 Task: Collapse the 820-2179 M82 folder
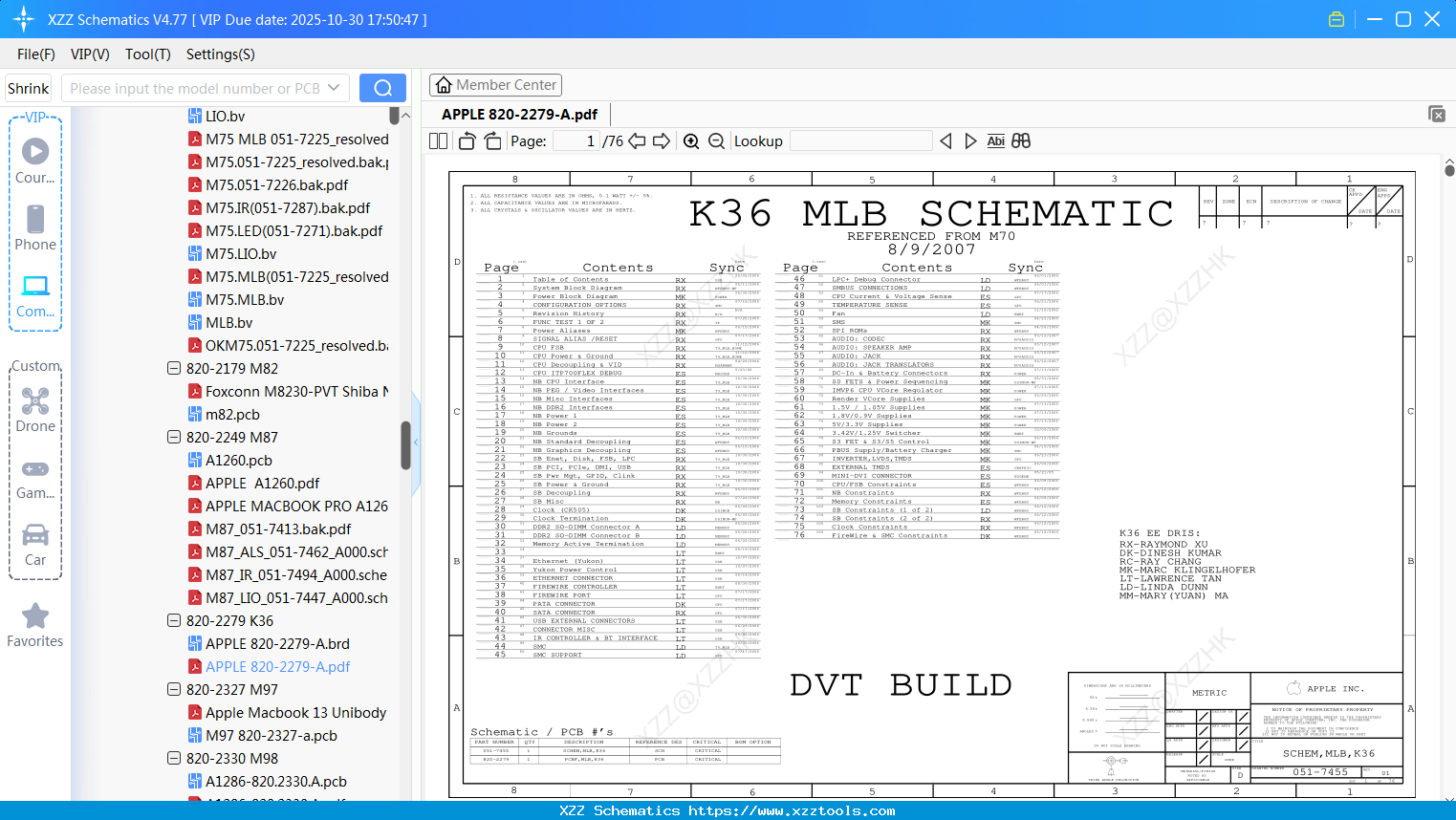coord(174,368)
